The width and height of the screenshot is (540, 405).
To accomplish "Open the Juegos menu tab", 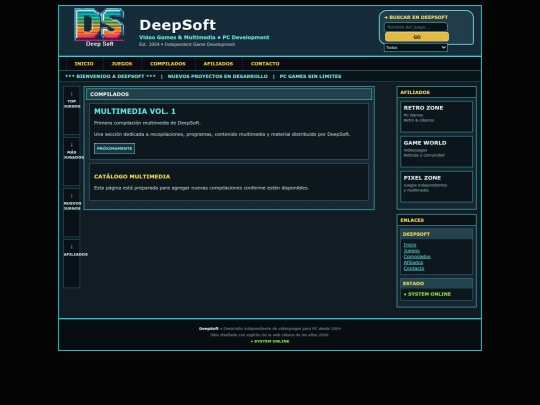I will (x=122, y=64).
